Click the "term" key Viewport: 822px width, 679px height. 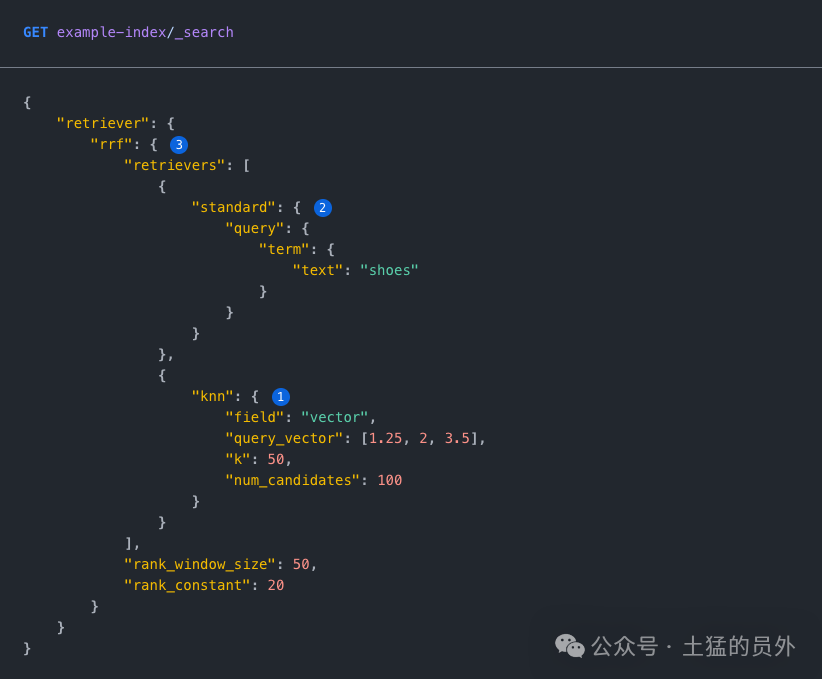coord(284,249)
